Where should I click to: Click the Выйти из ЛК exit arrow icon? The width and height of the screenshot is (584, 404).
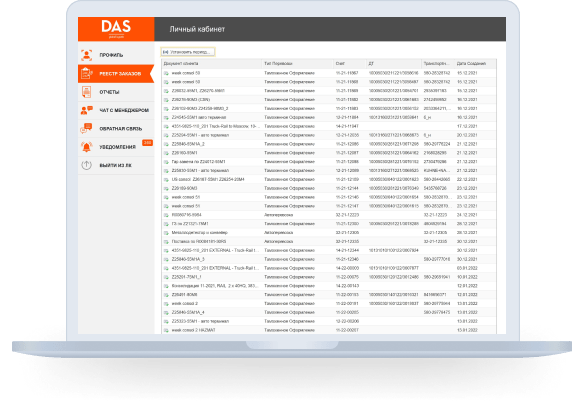86,165
